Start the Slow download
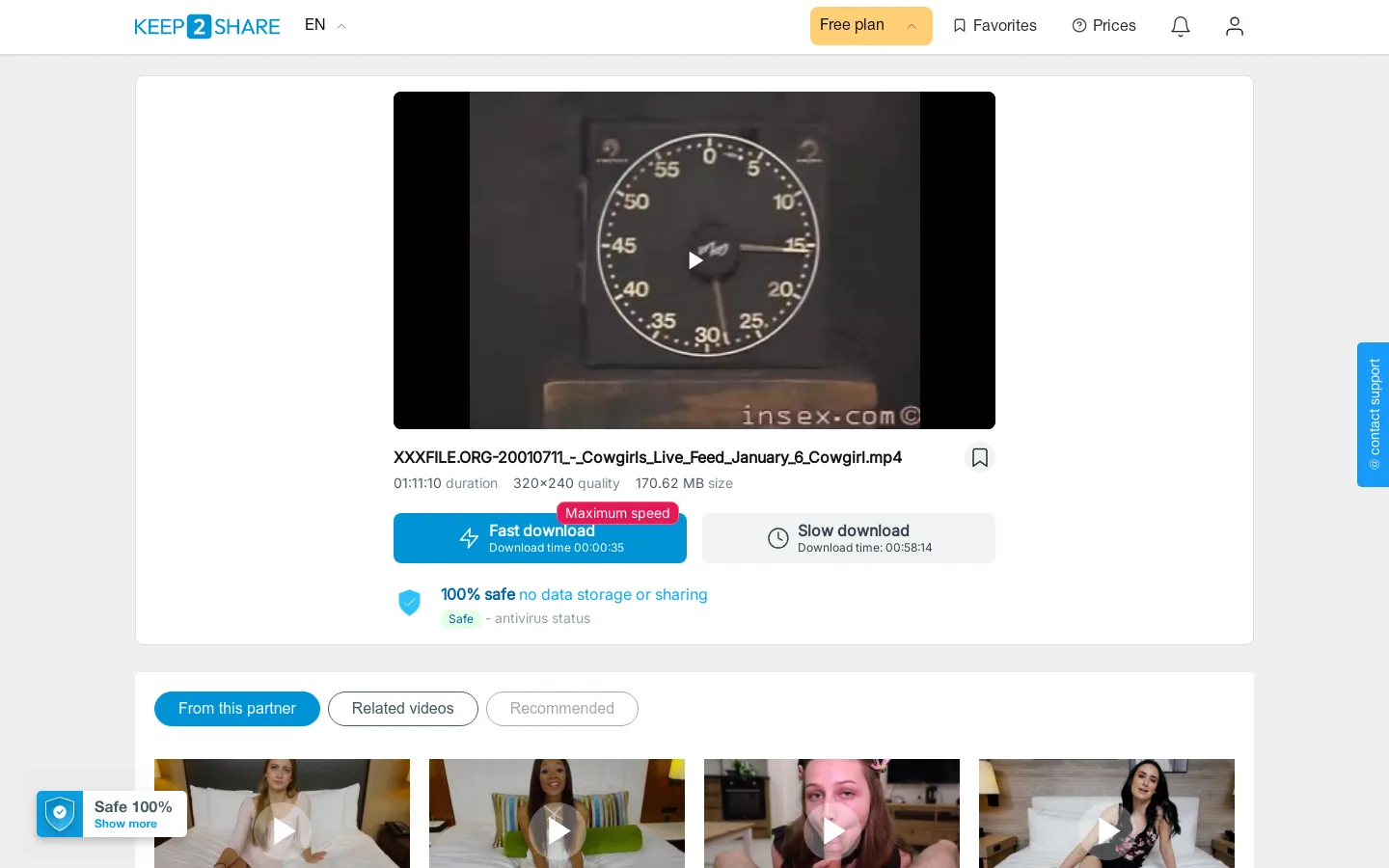Screen dimensions: 1389x868 point(849,538)
